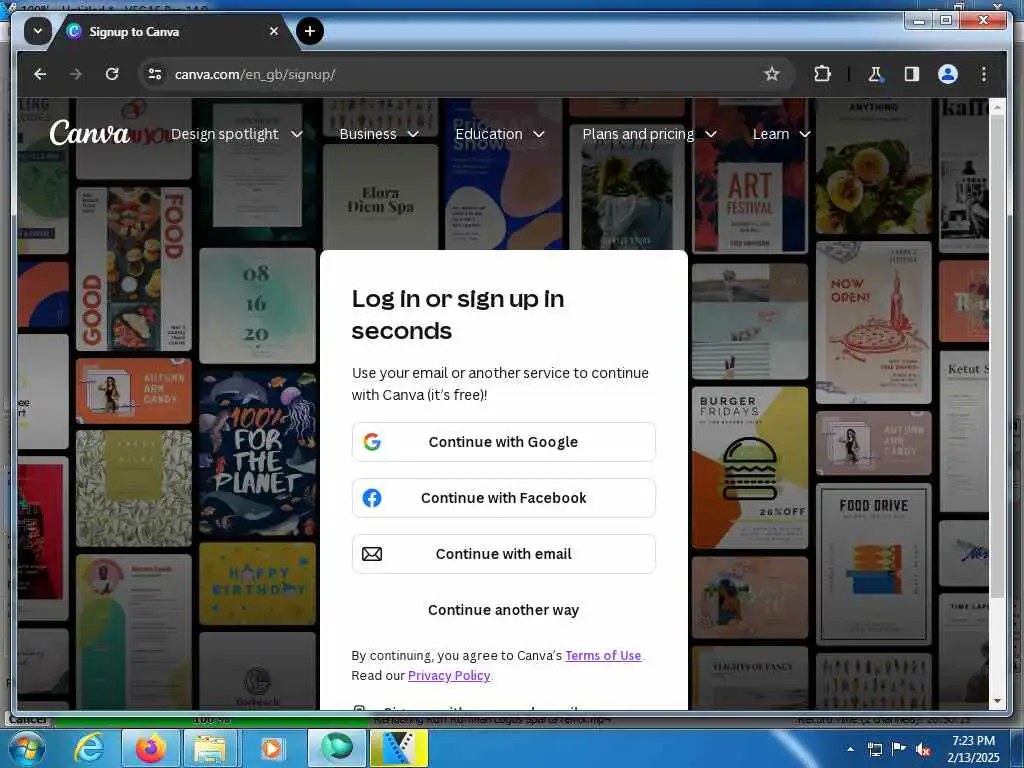The width and height of the screenshot is (1024, 768).
Task: Open site information icon in address bar
Action: click(x=155, y=74)
